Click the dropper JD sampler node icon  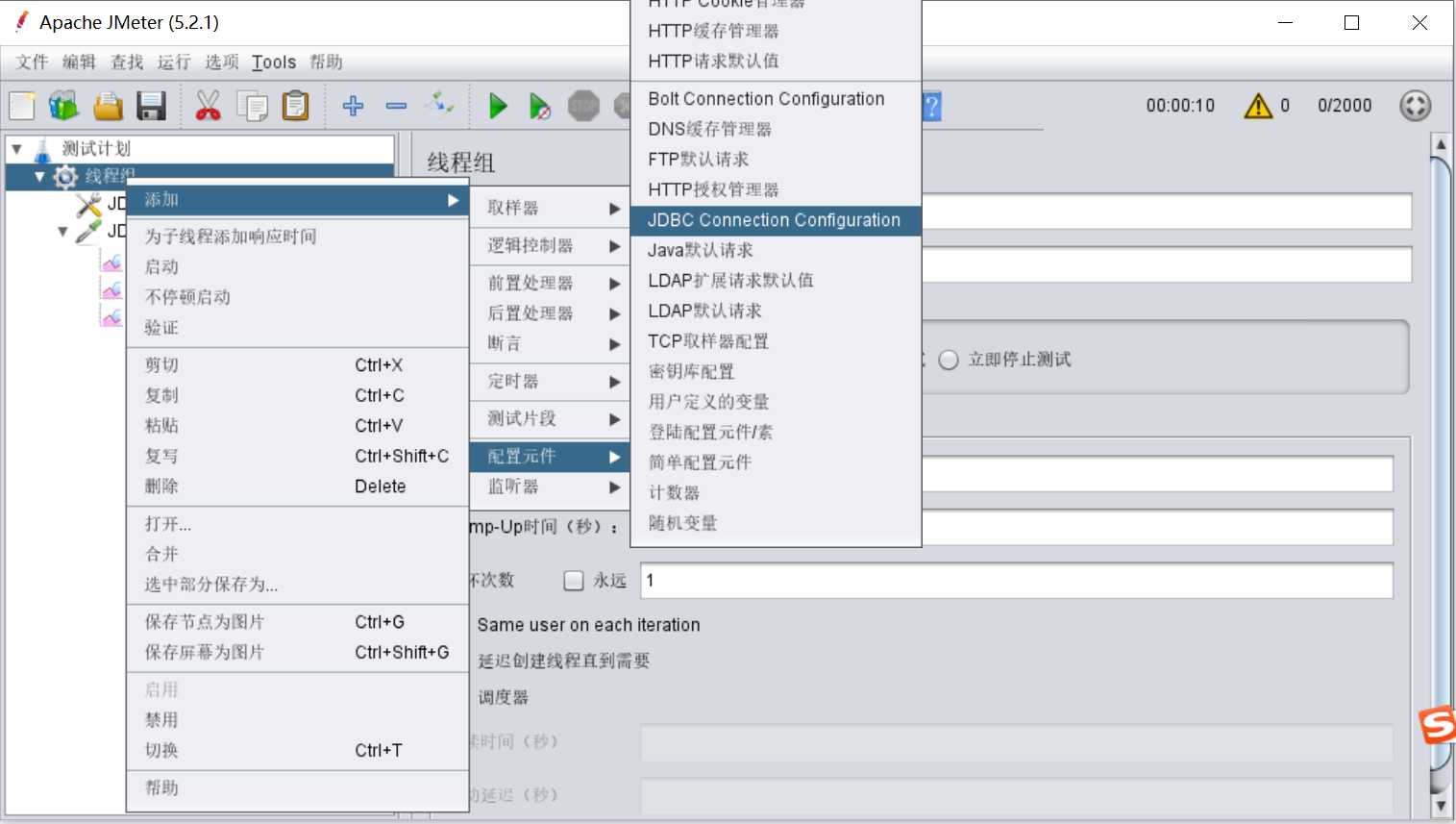coord(88,231)
